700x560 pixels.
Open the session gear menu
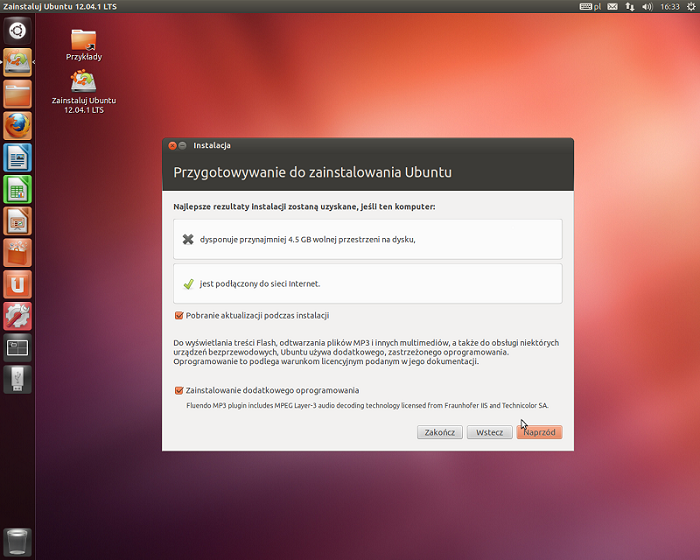691,7
